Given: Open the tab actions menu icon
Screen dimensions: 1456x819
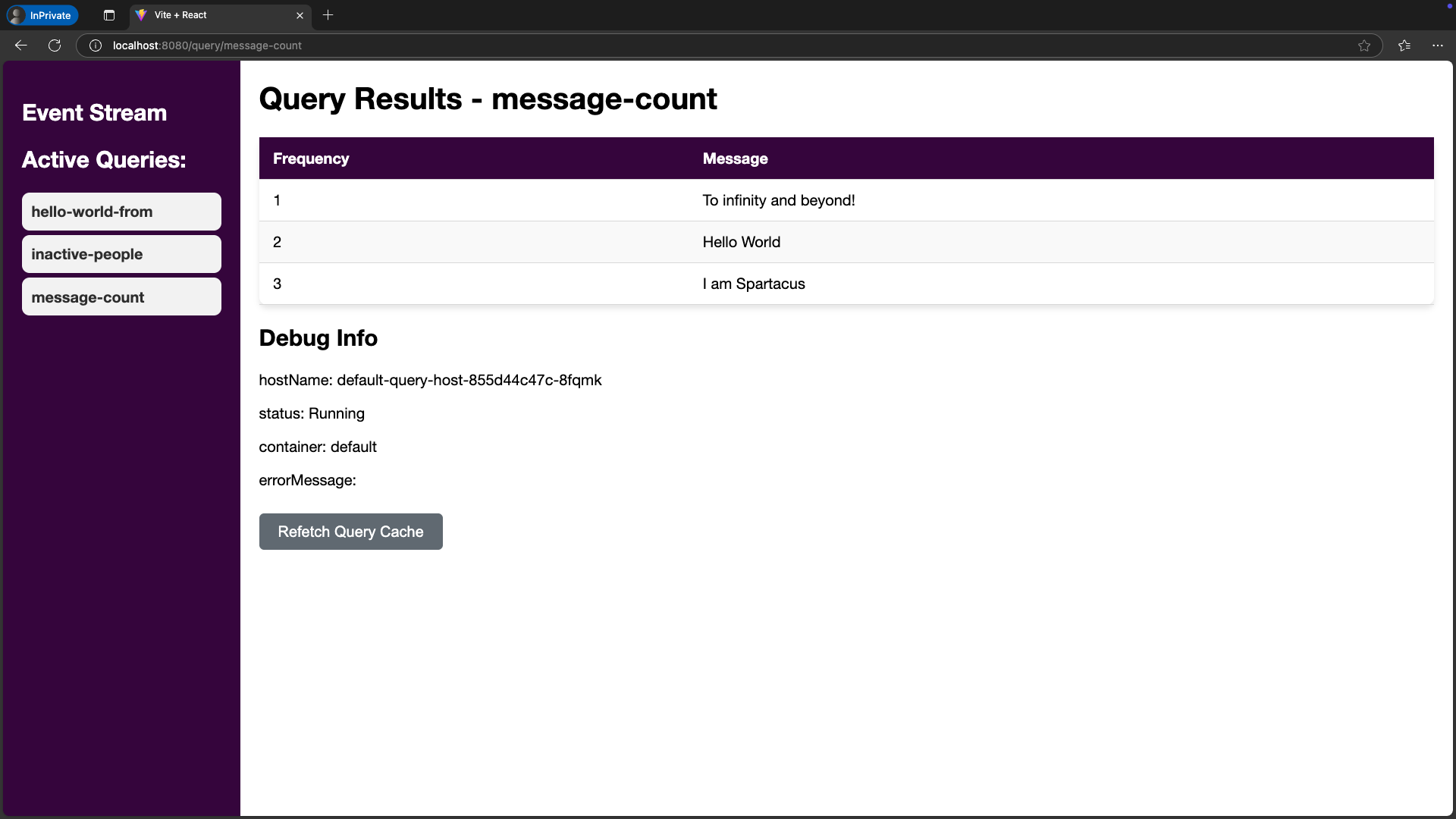Looking at the screenshot, I should pos(108,15).
